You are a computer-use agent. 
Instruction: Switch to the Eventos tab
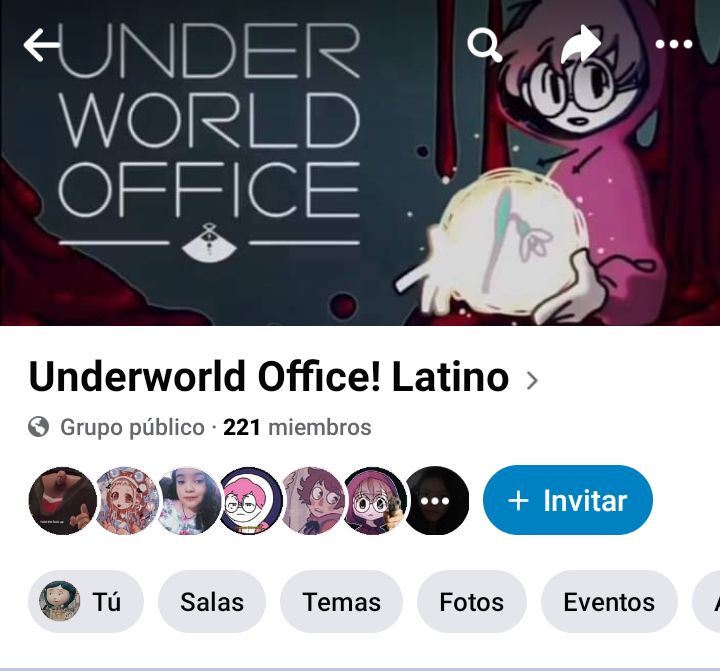point(609,602)
